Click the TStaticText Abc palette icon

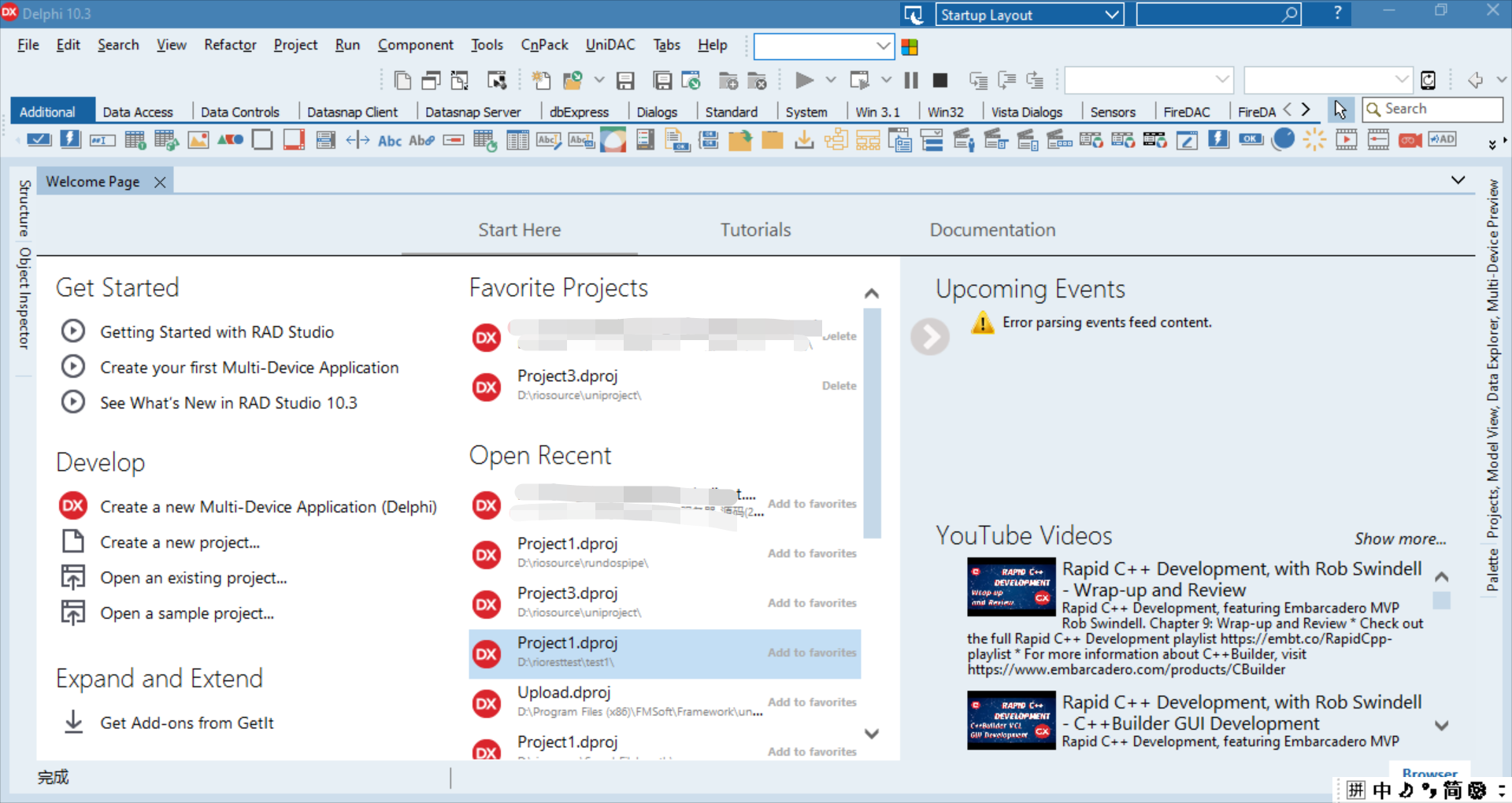[x=390, y=141]
